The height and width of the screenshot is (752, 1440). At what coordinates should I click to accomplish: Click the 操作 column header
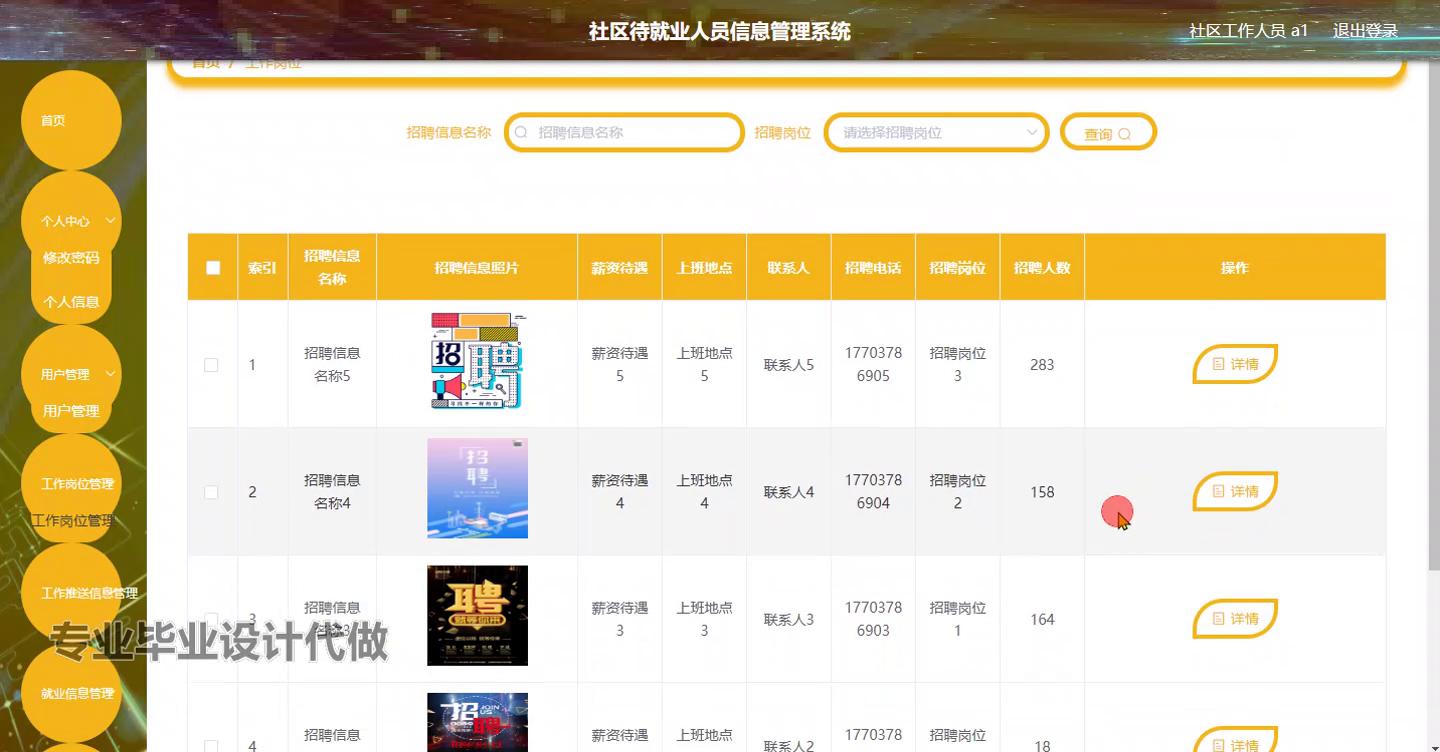tap(1235, 267)
